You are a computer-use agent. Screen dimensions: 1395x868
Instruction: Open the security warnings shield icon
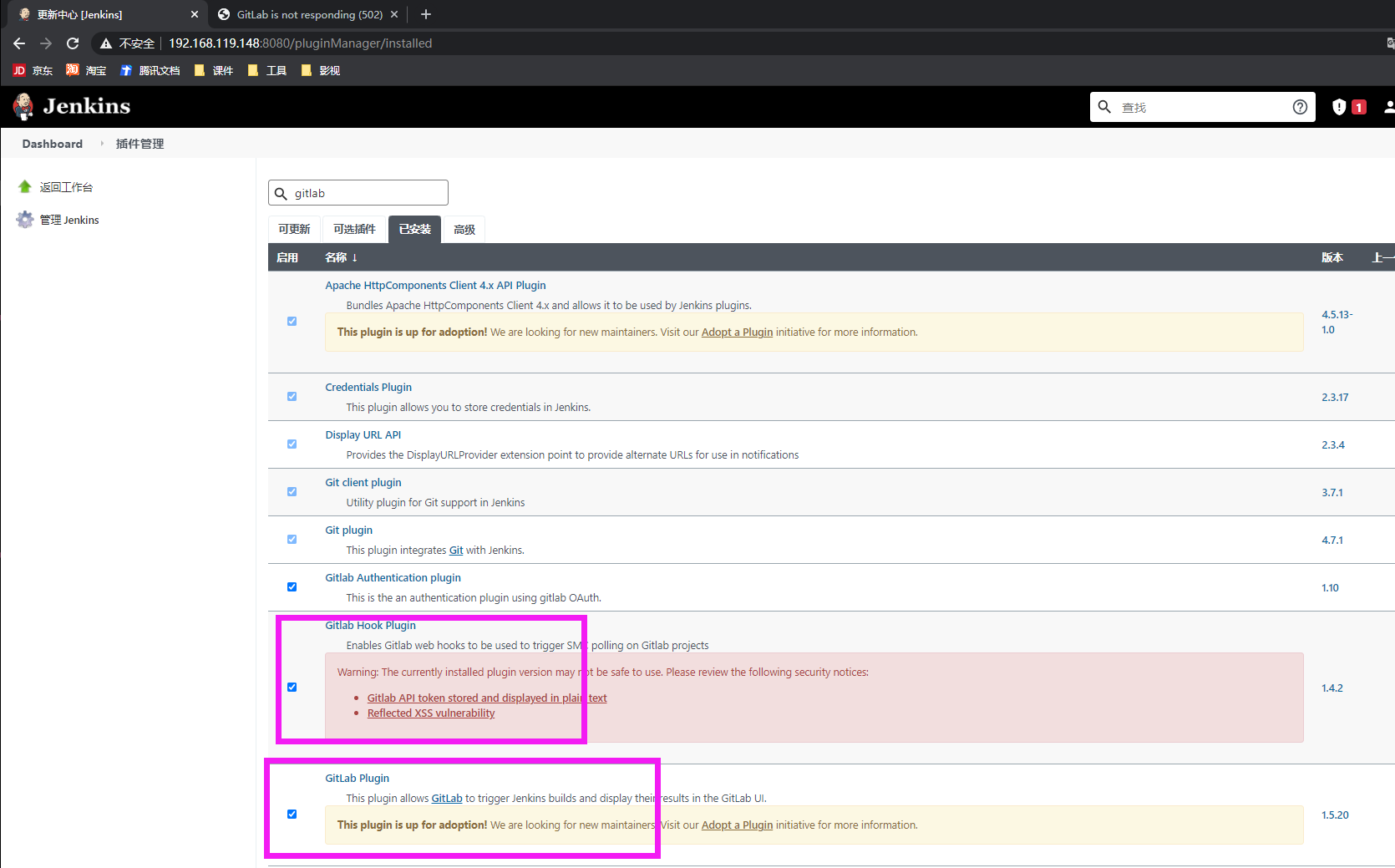[x=1339, y=107]
